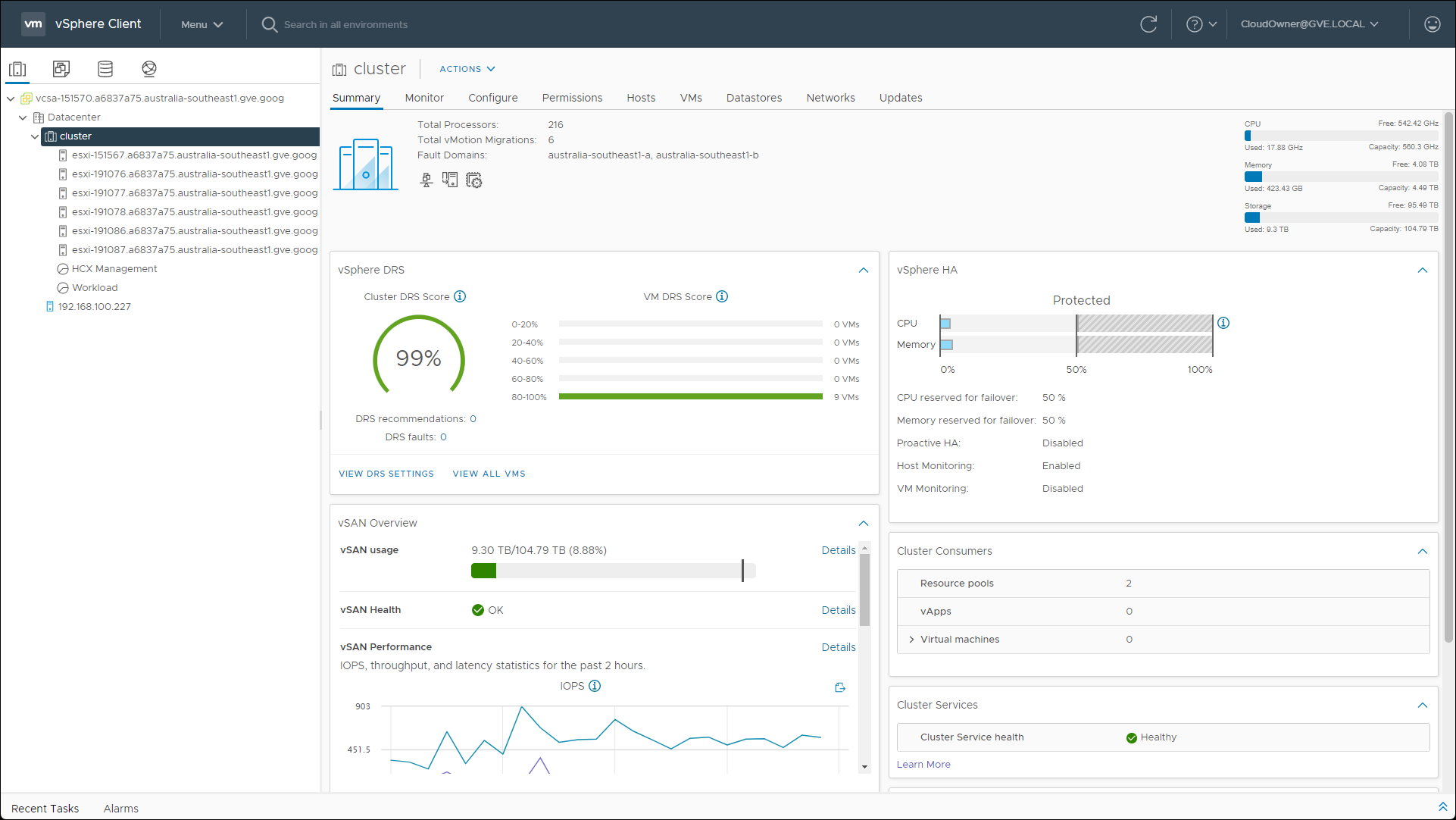The image size is (1456, 820).
Task: Click the 192.168.100.227 host icon
Action: click(50, 307)
